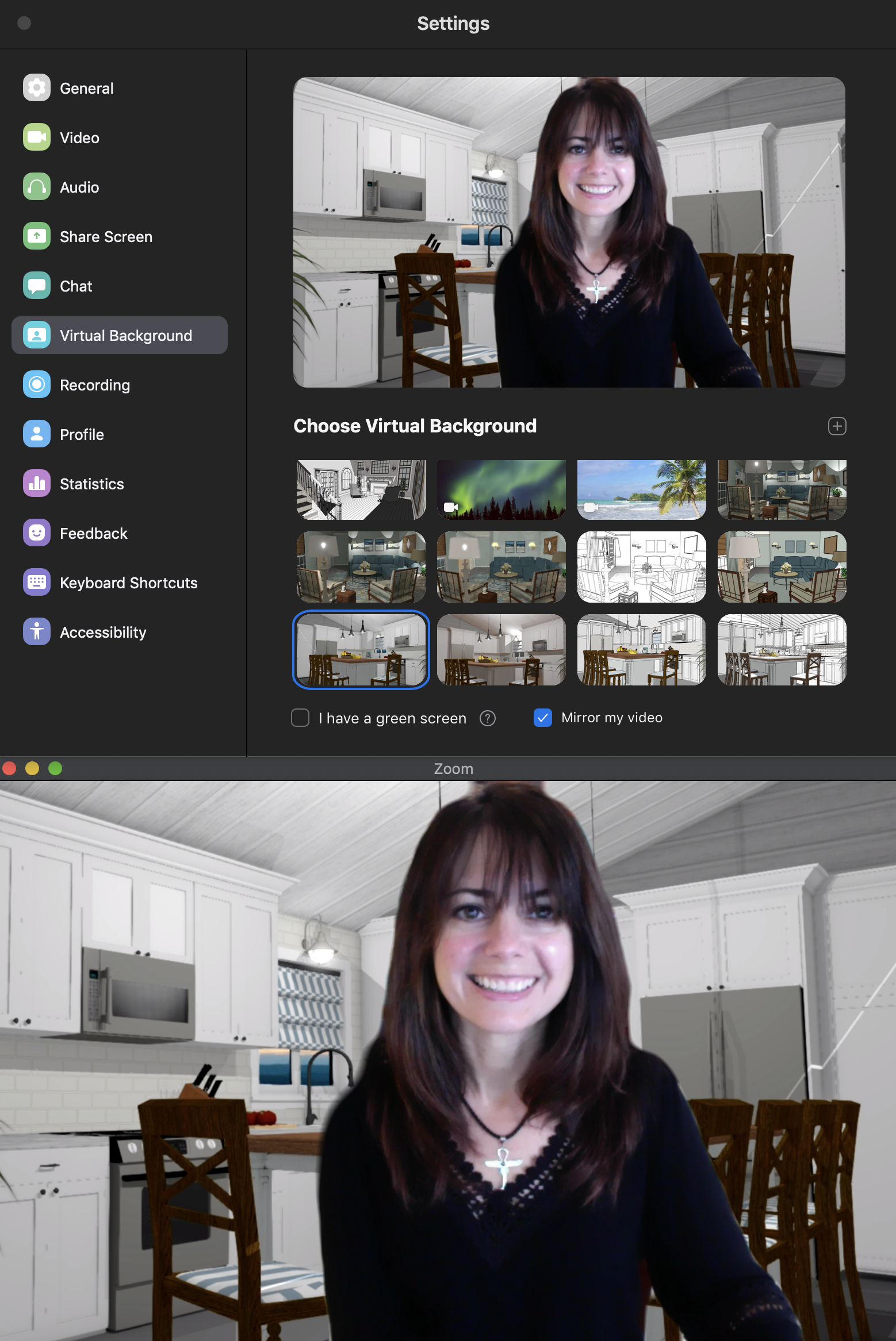
Task: Choose the tropical beach palm video background
Action: tap(642, 490)
